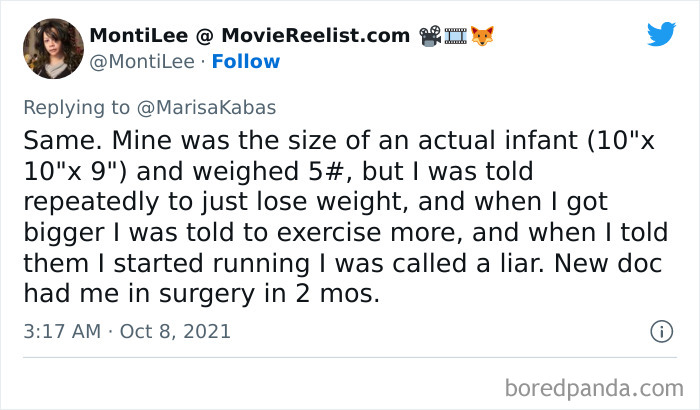Screen dimensions: 700x410
Task: Click the Twitter bird logo
Action: 661,35
